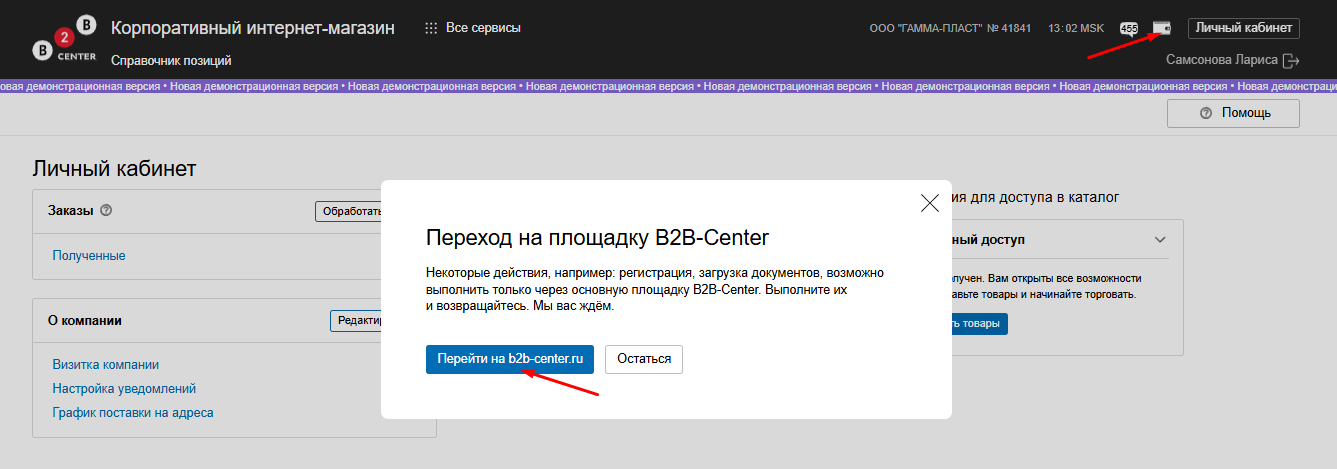This screenshot has height=469, width=1337.
Task: Open the Полученные orders link
Action: [x=89, y=256]
